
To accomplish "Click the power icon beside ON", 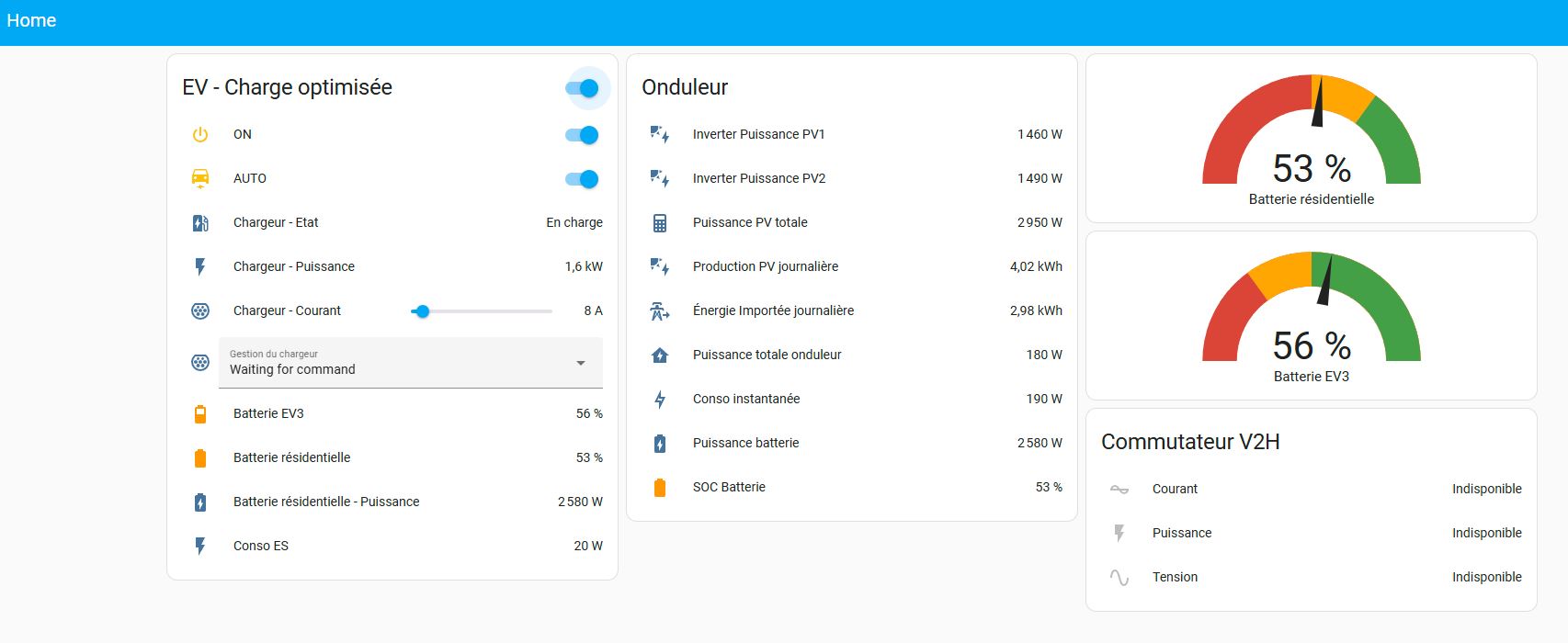I will [200, 135].
